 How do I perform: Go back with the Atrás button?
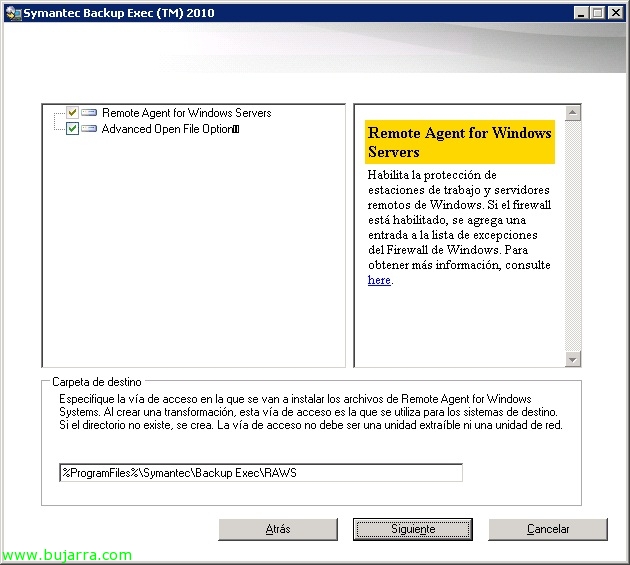[x=278, y=529]
